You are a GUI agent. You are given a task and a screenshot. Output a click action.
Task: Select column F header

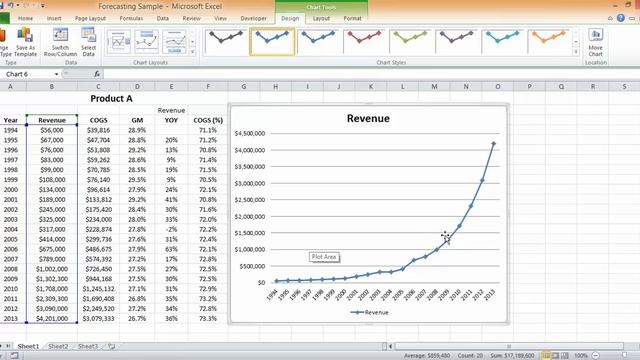pyautogui.click(x=208, y=87)
